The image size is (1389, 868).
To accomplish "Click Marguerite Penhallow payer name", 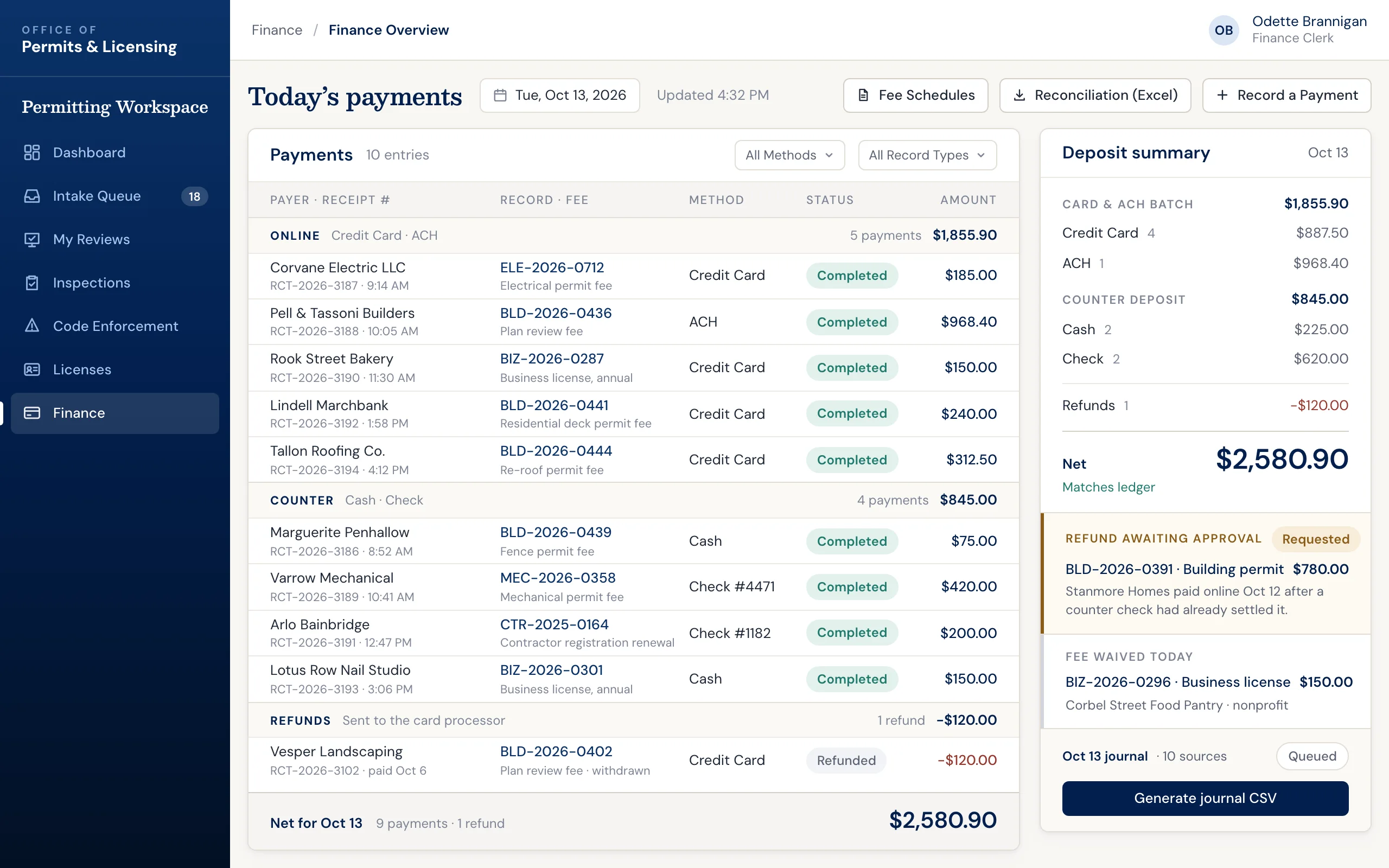I will pos(339,532).
